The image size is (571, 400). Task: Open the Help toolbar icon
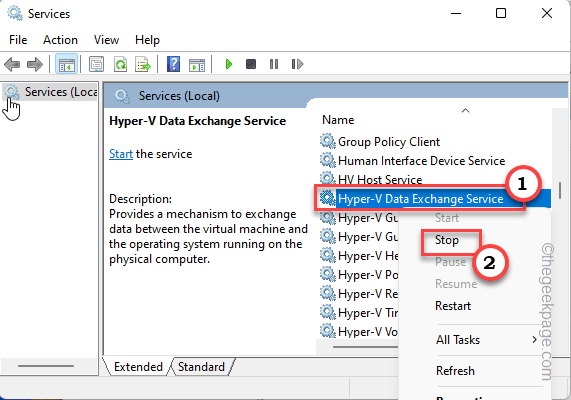[x=173, y=64]
